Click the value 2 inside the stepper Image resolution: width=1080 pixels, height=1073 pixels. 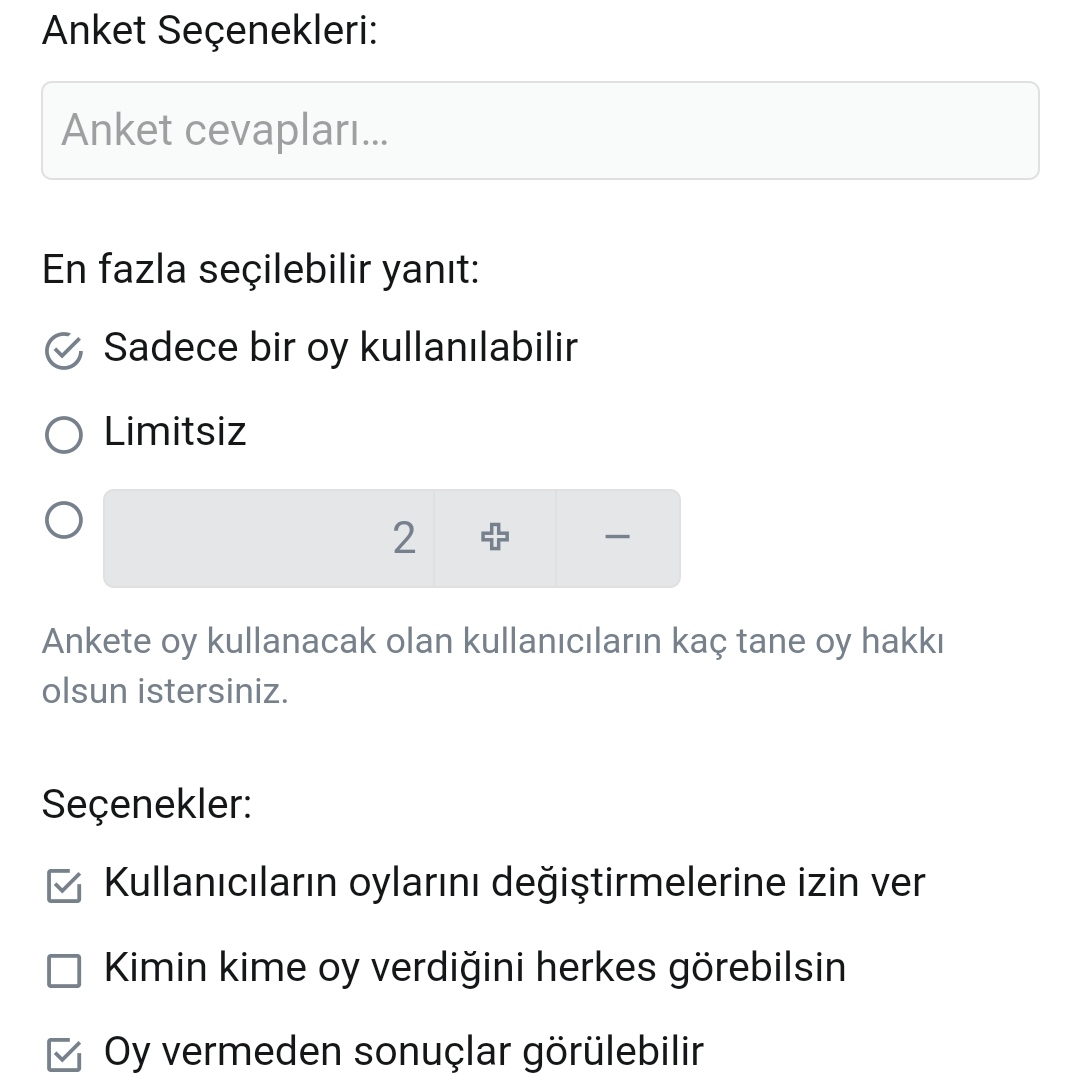[x=404, y=538]
